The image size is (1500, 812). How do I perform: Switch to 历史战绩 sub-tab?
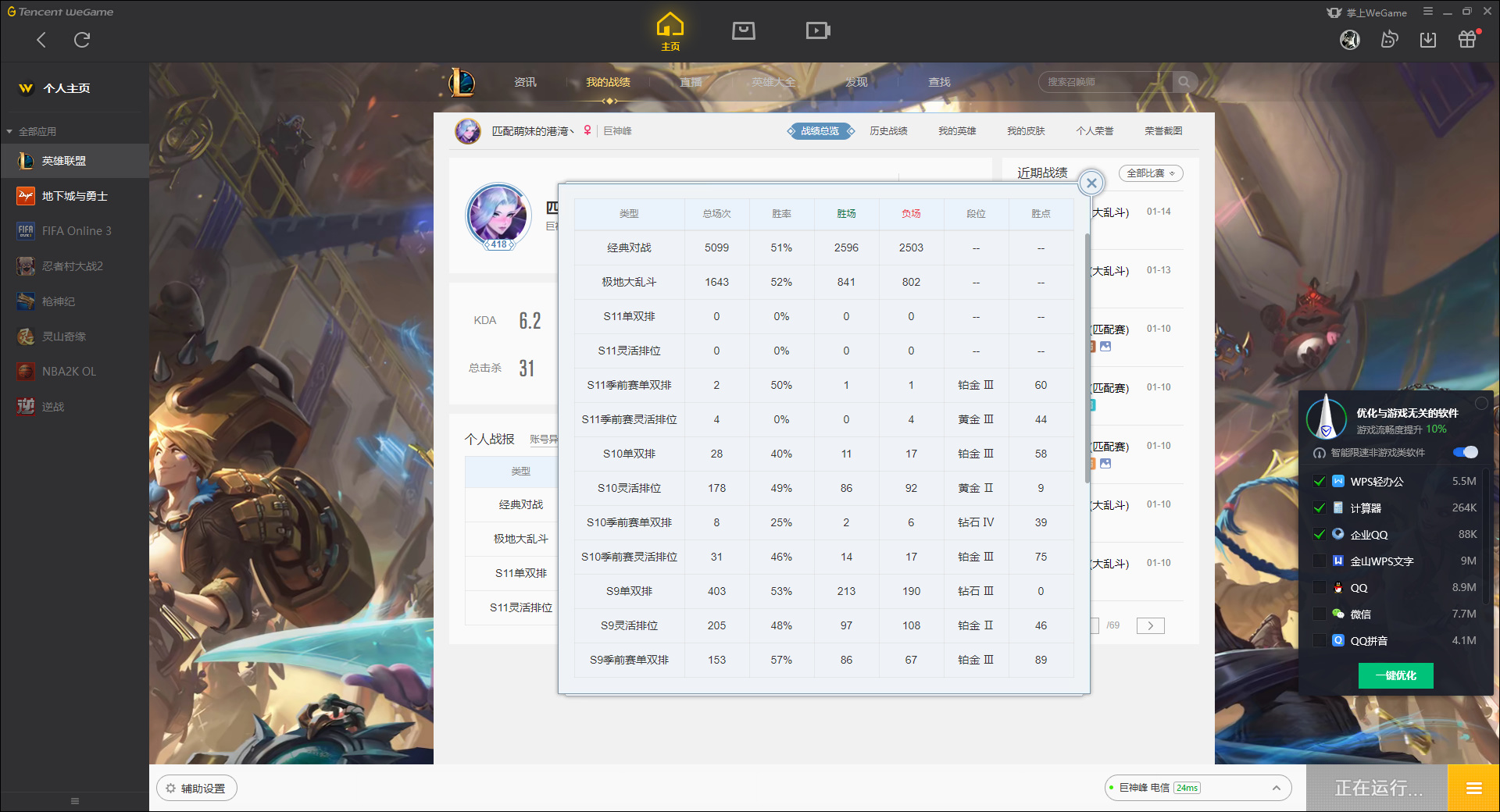[x=888, y=131]
